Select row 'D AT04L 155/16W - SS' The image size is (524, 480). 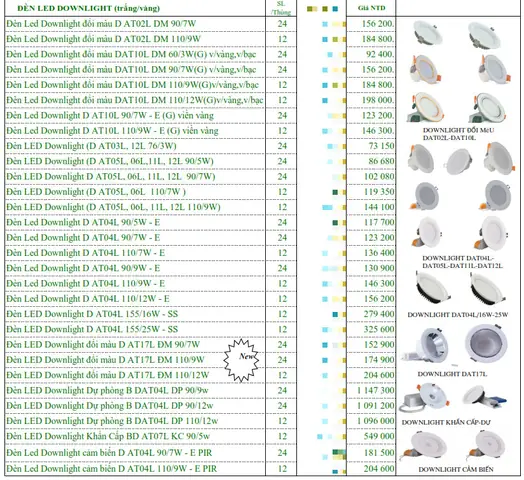click(92, 314)
